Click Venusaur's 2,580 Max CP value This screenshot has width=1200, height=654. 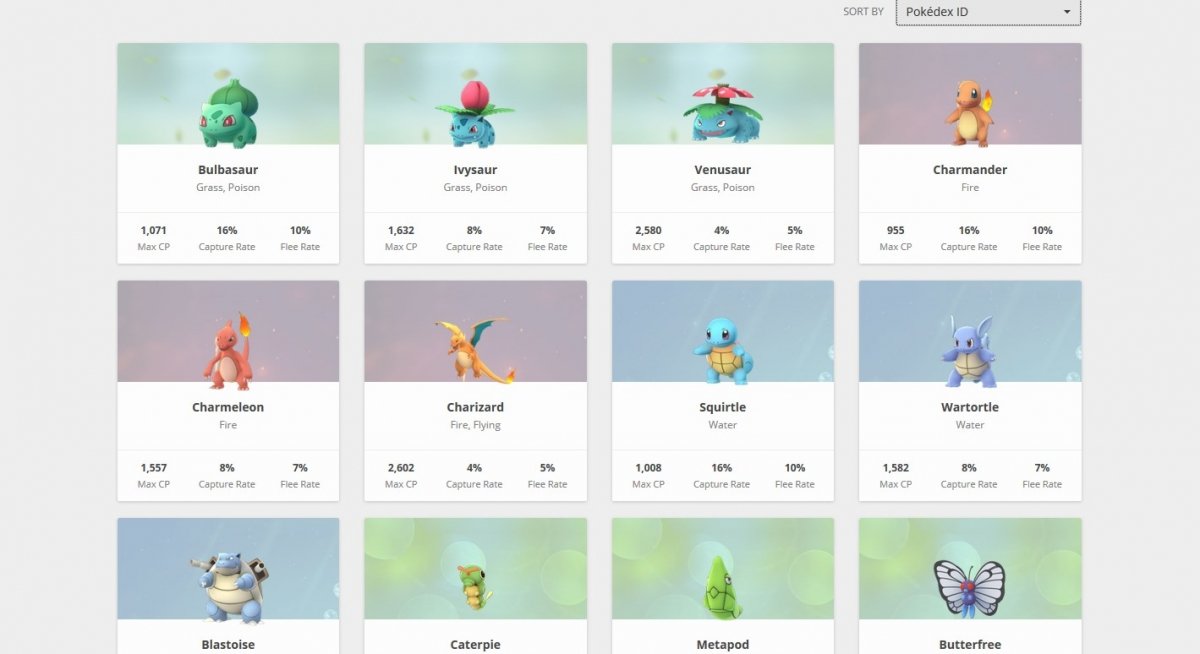648,230
